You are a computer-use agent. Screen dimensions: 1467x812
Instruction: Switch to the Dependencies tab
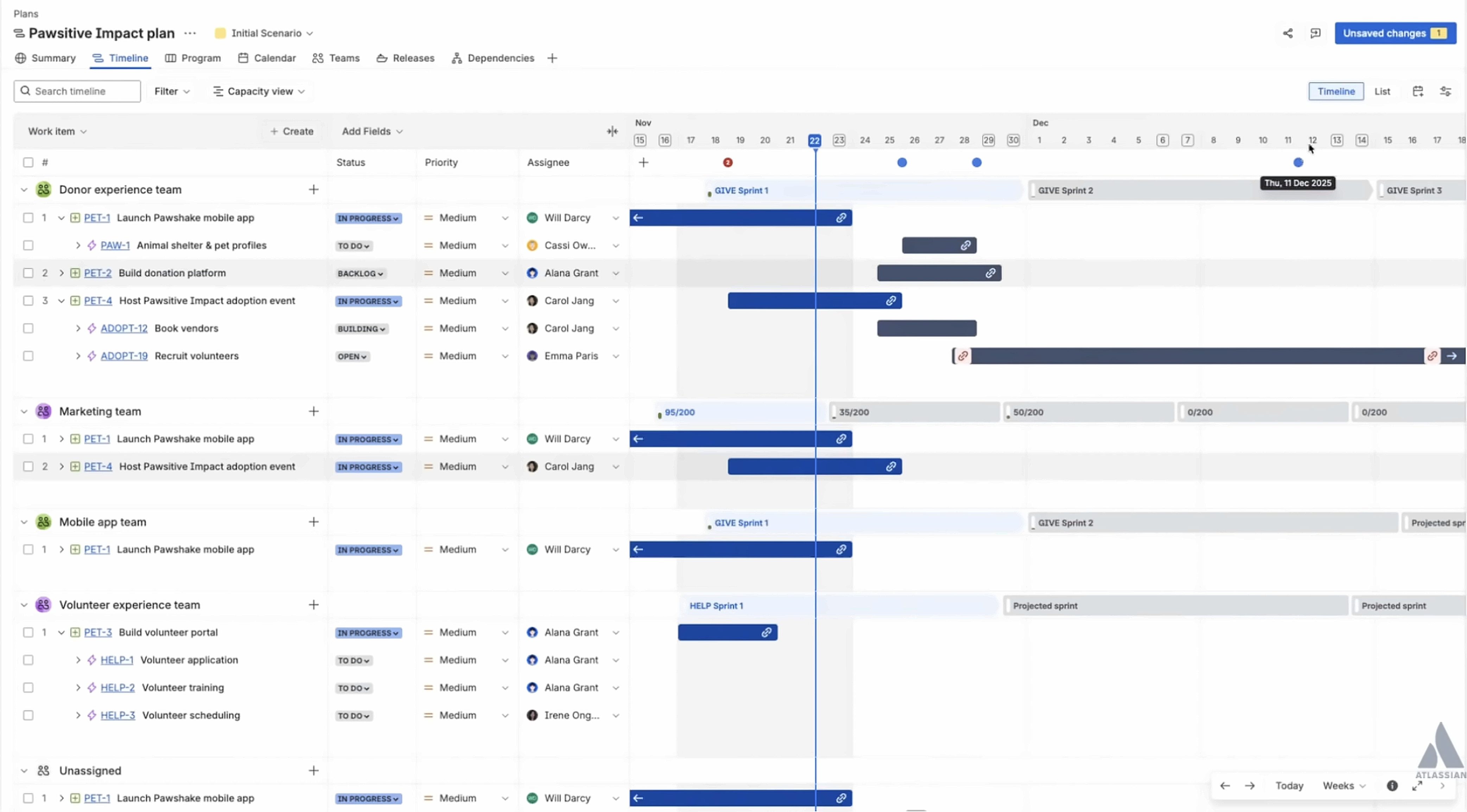(493, 58)
